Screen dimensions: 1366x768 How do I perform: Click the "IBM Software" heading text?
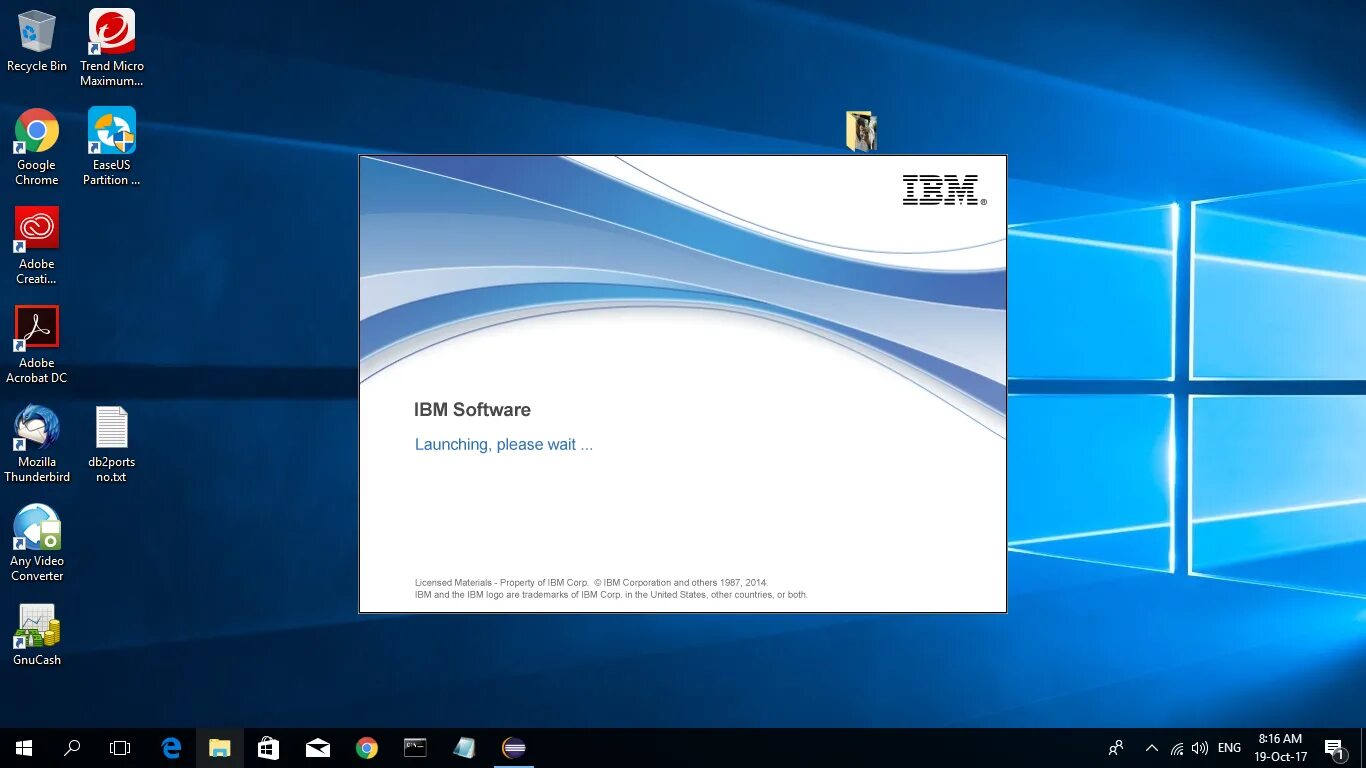point(472,410)
